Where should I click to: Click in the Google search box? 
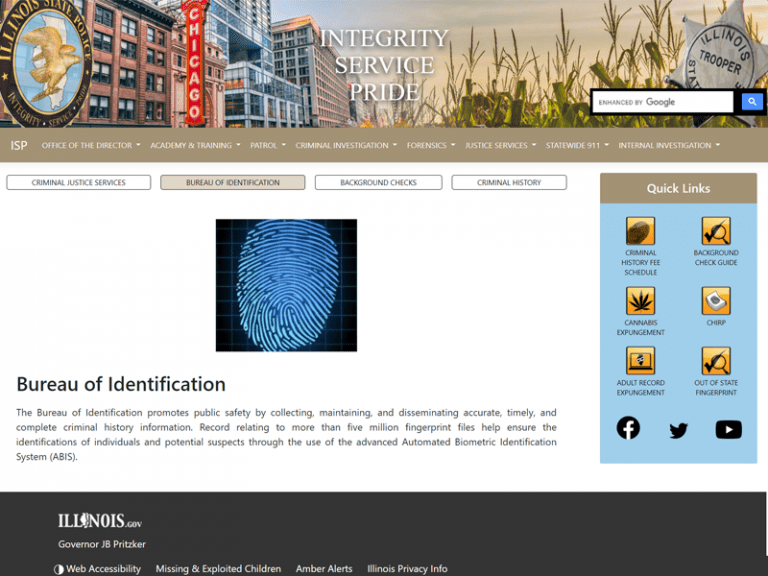click(x=663, y=102)
